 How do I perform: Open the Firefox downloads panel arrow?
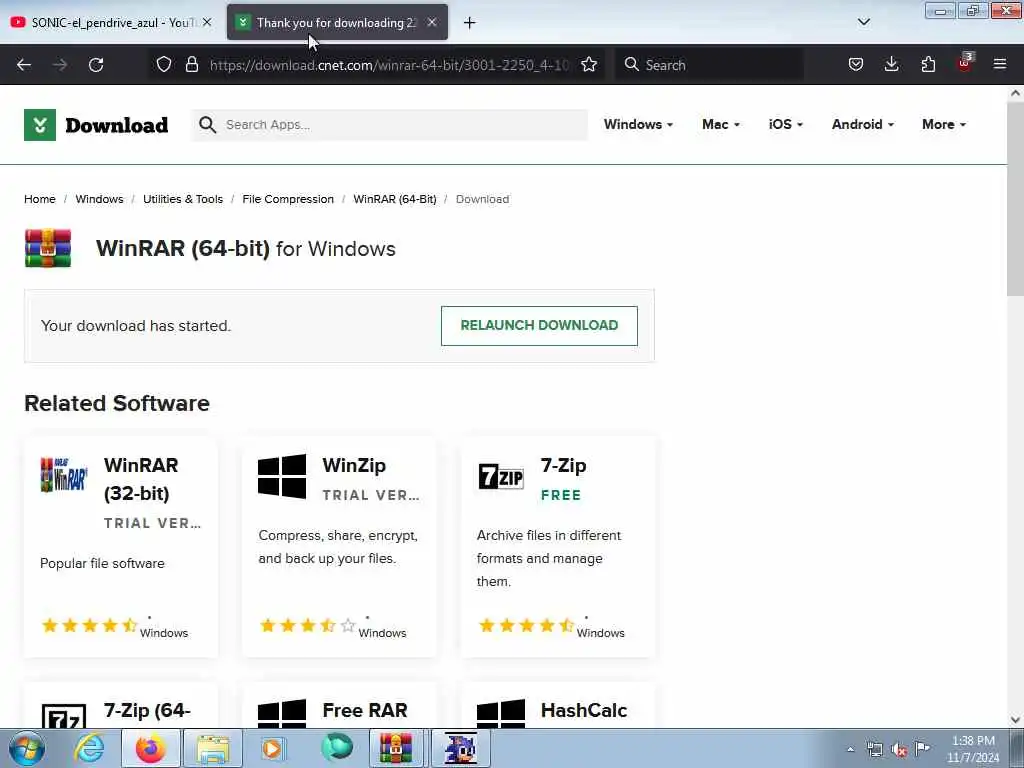click(x=891, y=64)
